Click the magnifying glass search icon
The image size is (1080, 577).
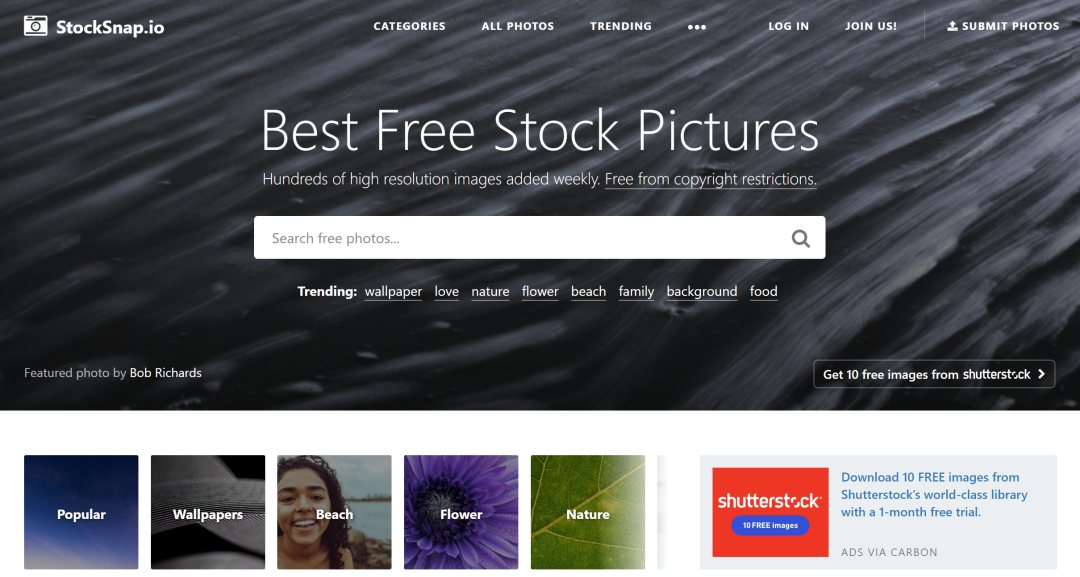coord(800,238)
